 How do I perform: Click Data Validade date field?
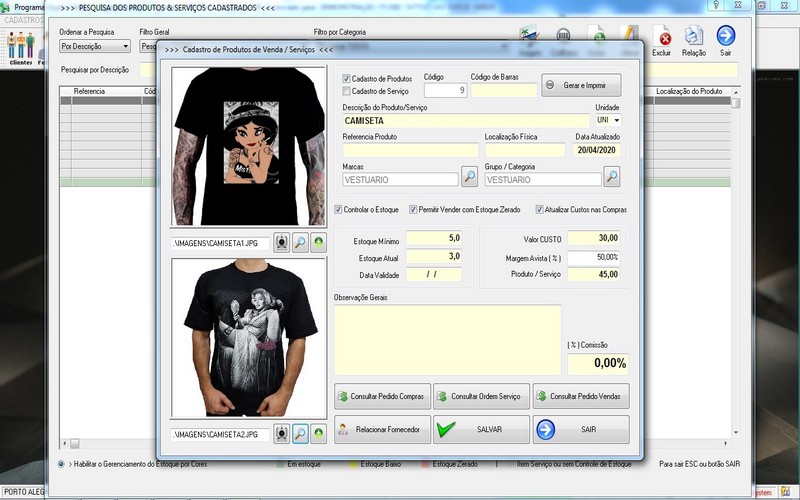[x=434, y=274]
